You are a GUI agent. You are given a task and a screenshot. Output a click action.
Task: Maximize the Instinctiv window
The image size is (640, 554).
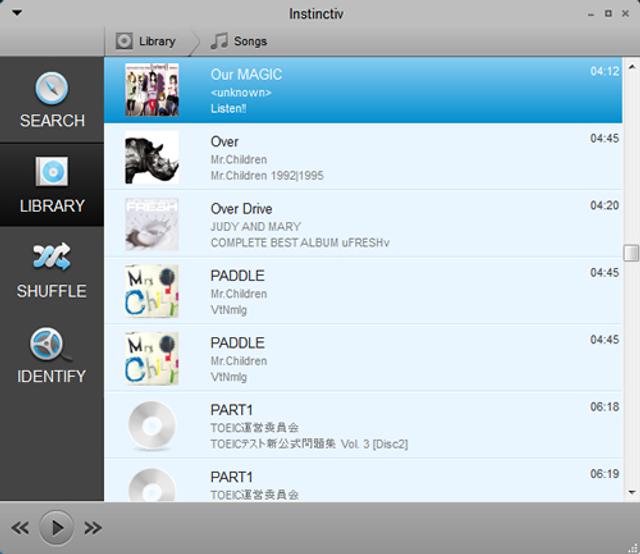click(608, 13)
